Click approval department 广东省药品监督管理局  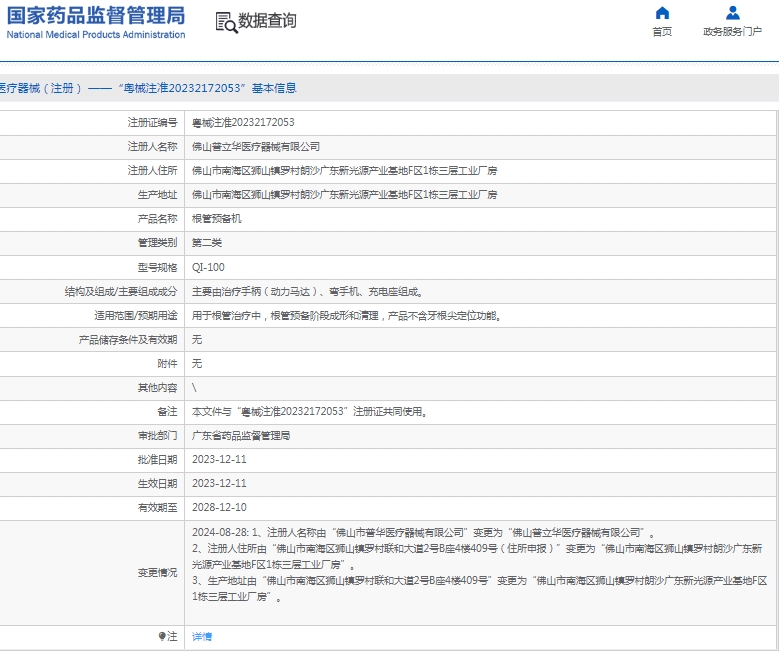[x=241, y=435]
